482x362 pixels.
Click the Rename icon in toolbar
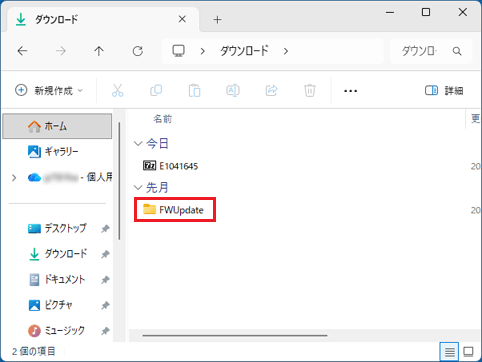tap(233, 90)
